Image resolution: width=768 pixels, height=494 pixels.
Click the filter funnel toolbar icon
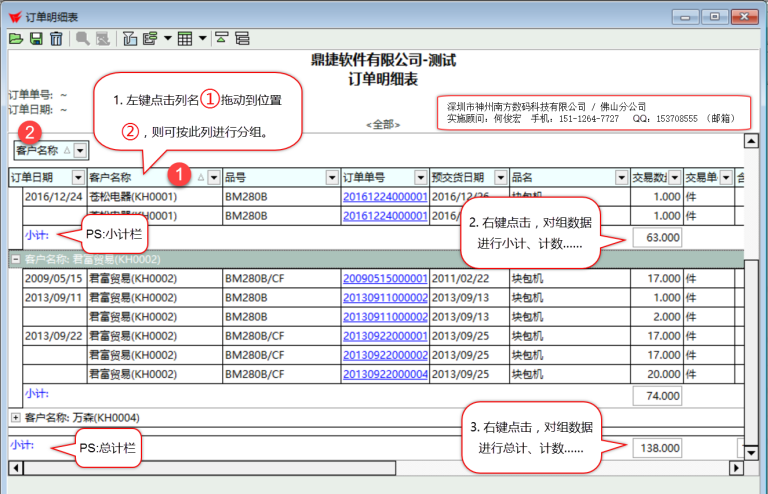[130, 39]
